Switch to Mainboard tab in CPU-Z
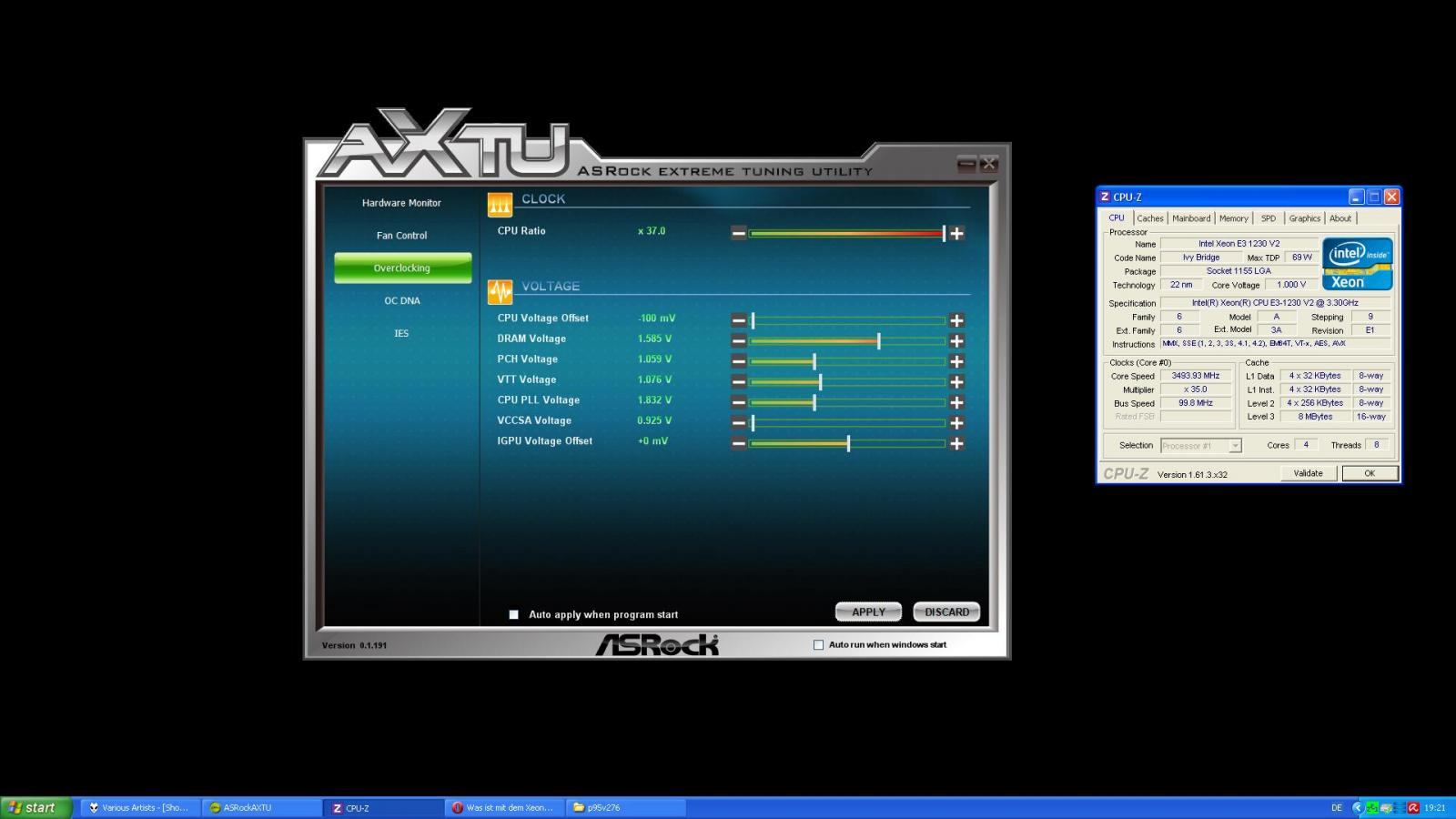 (x=1191, y=218)
